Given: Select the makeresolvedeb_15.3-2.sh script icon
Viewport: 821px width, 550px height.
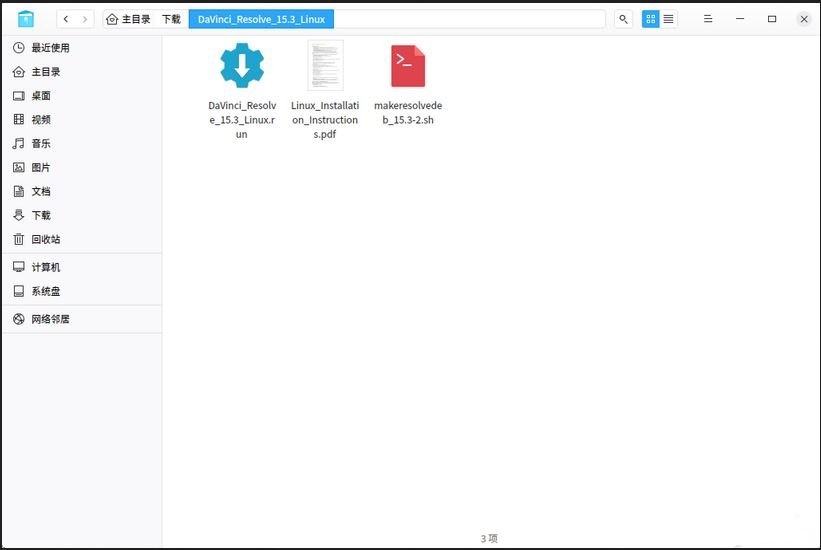Looking at the screenshot, I should click(x=408, y=66).
